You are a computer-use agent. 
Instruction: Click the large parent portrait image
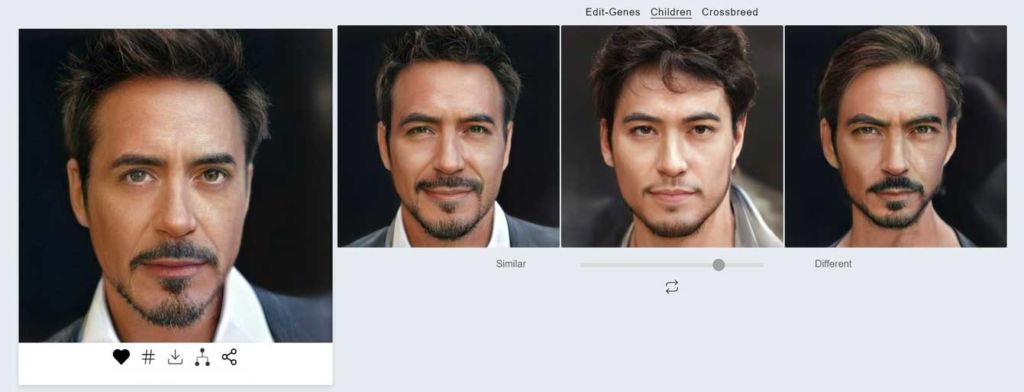175,186
